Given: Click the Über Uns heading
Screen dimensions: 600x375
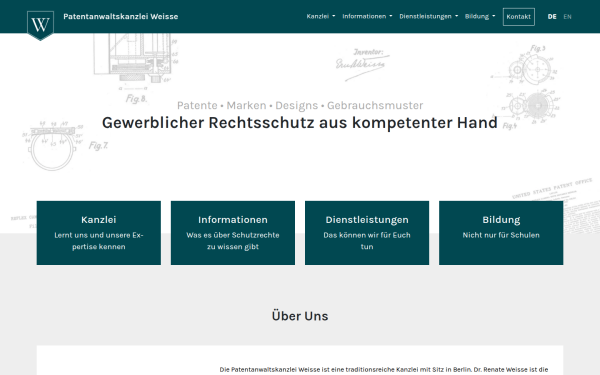Looking at the screenshot, I should (300, 316).
